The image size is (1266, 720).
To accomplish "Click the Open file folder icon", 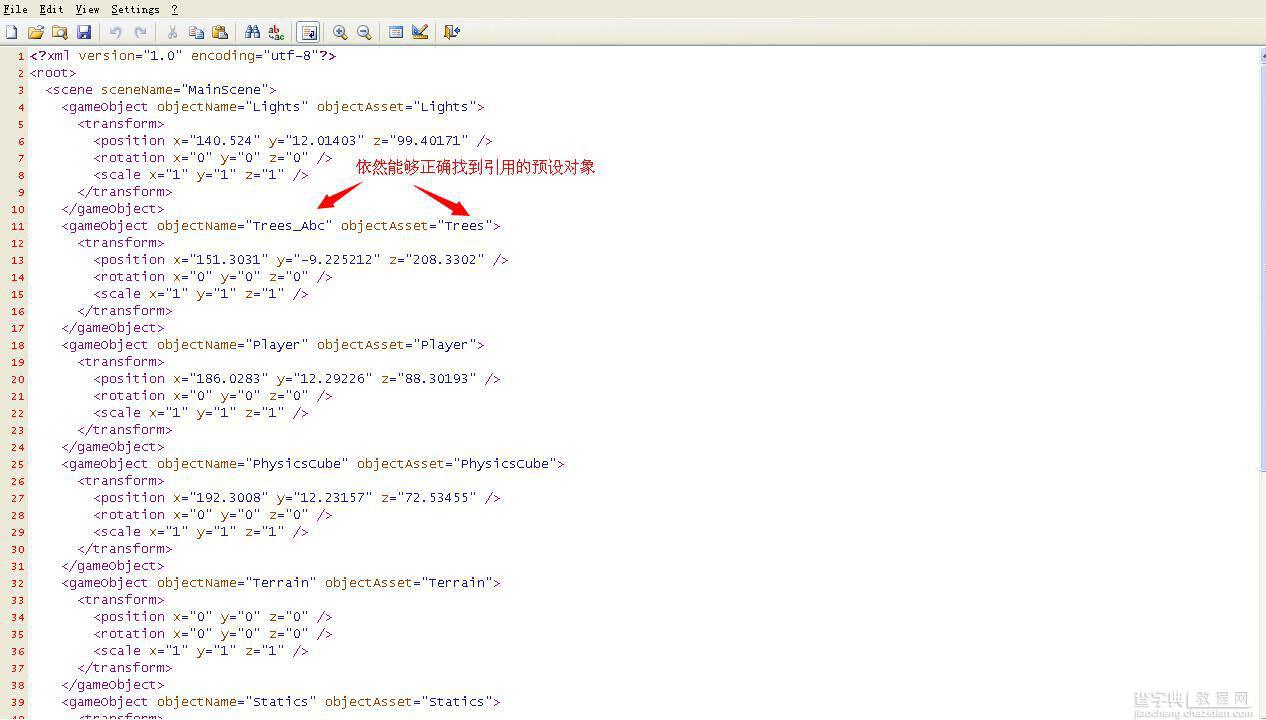I will pos(36,32).
